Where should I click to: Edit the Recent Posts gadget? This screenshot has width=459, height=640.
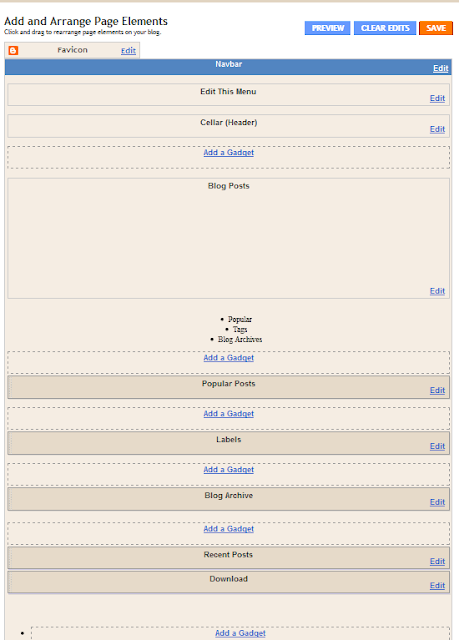[437, 561]
